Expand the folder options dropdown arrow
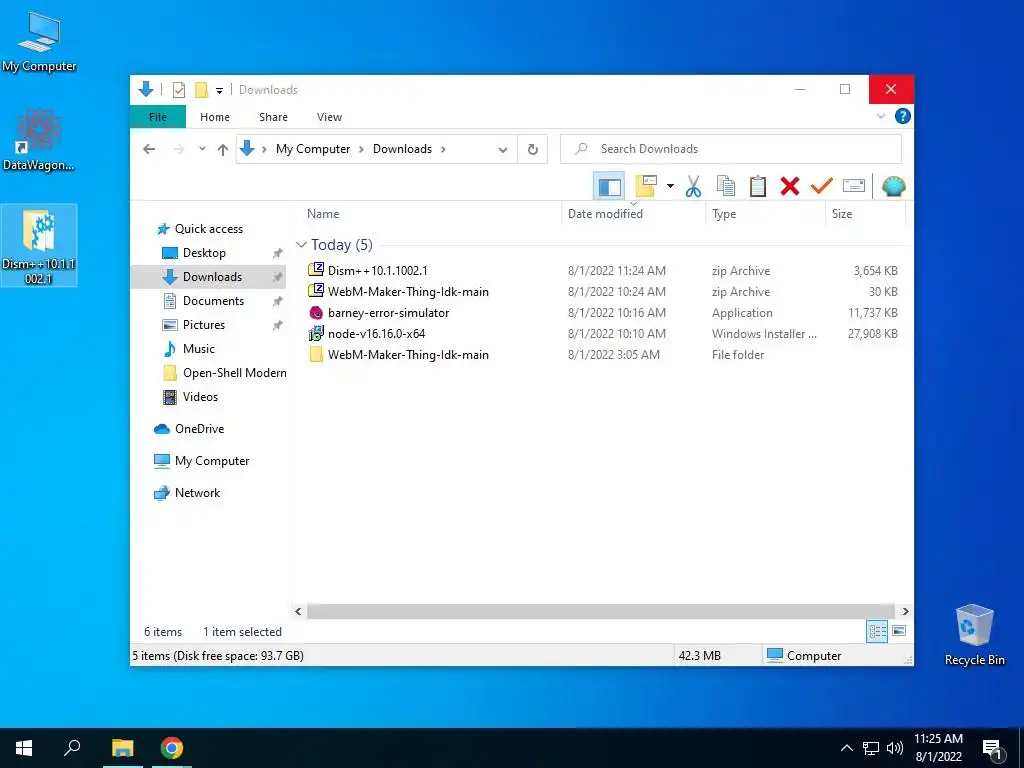Viewport: 1024px width, 768px height. (x=670, y=186)
